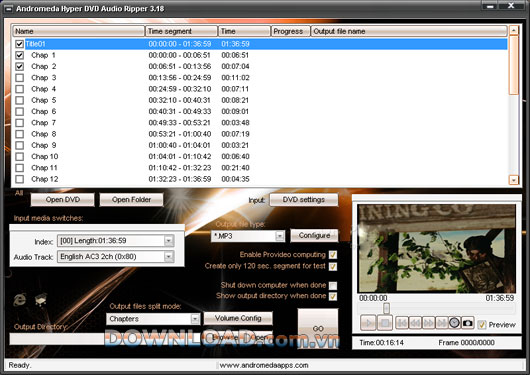
Task: Uncheck the Title01 checkbox
Action: [20, 44]
